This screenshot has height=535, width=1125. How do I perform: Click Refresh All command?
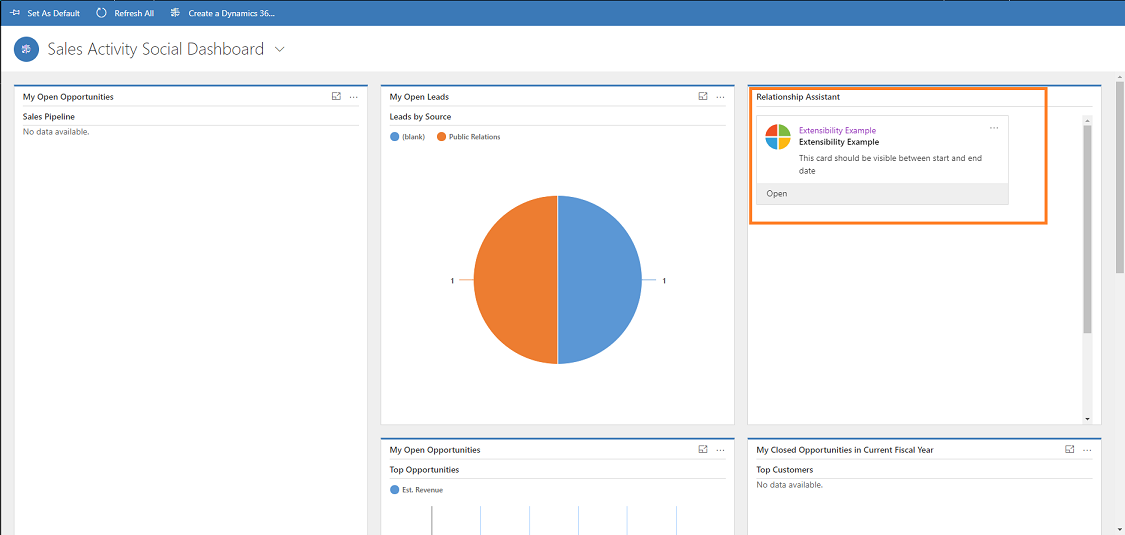(x=125, y=13)
